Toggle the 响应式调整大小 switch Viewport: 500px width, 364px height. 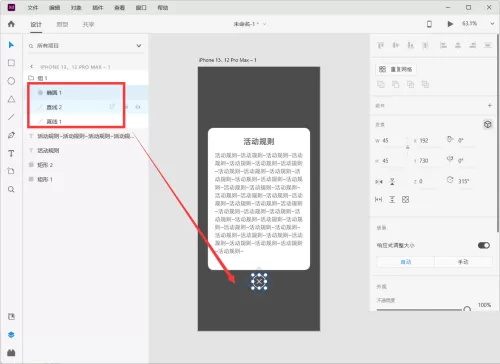coord(484,245)
